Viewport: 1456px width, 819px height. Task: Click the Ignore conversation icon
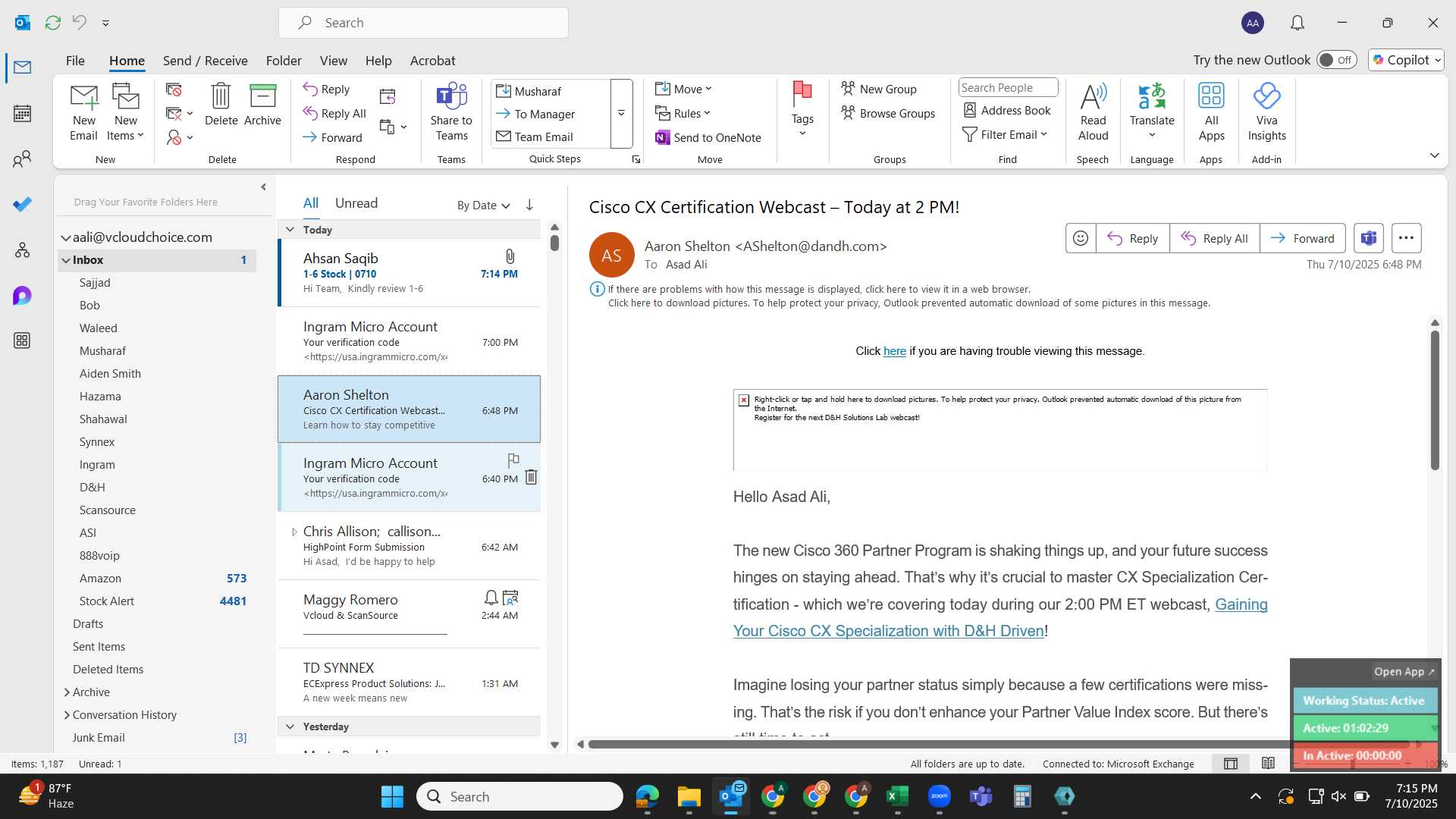tap(174, 89)
